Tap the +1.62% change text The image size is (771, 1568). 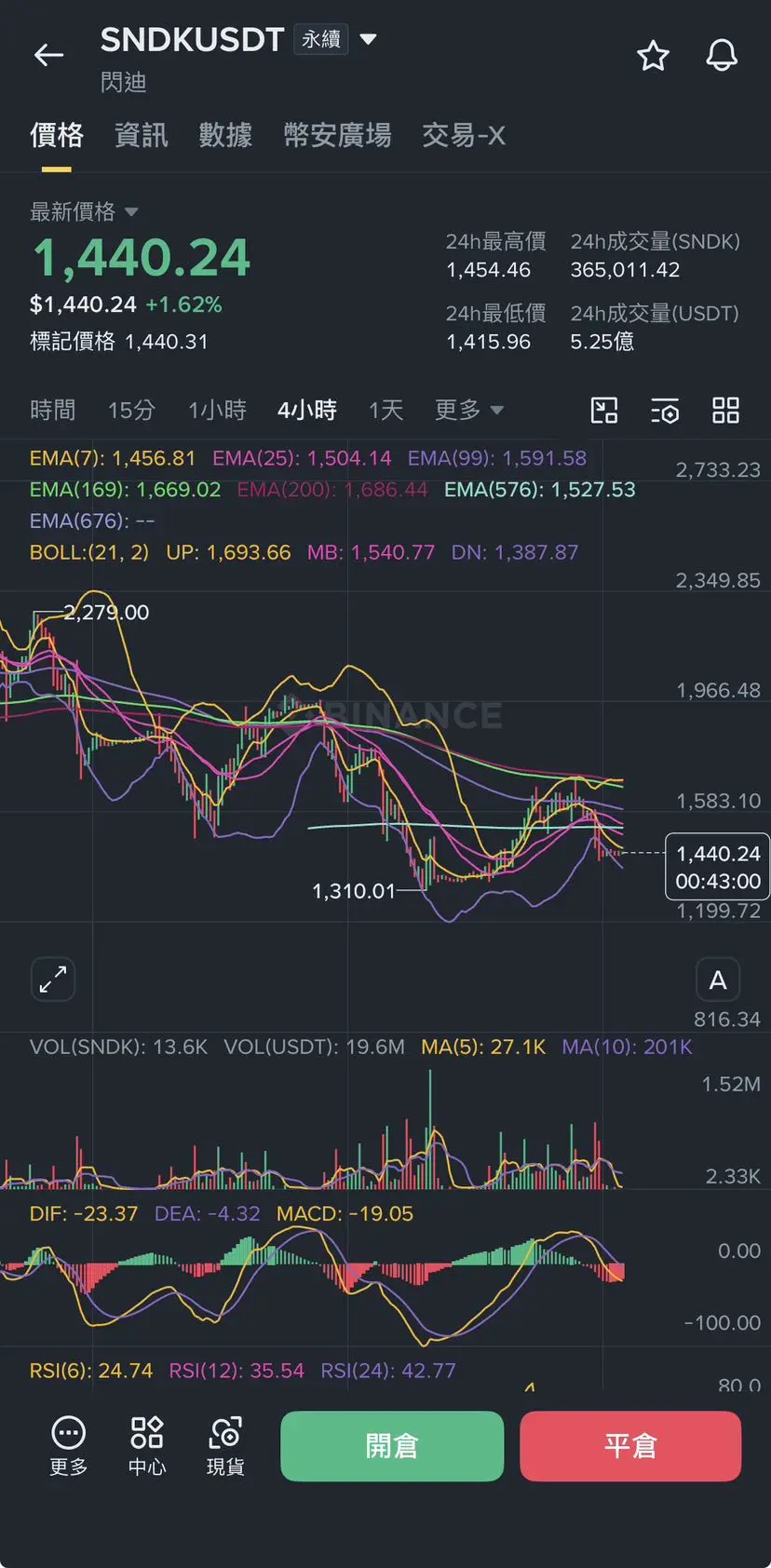click(x=183, y=304)
